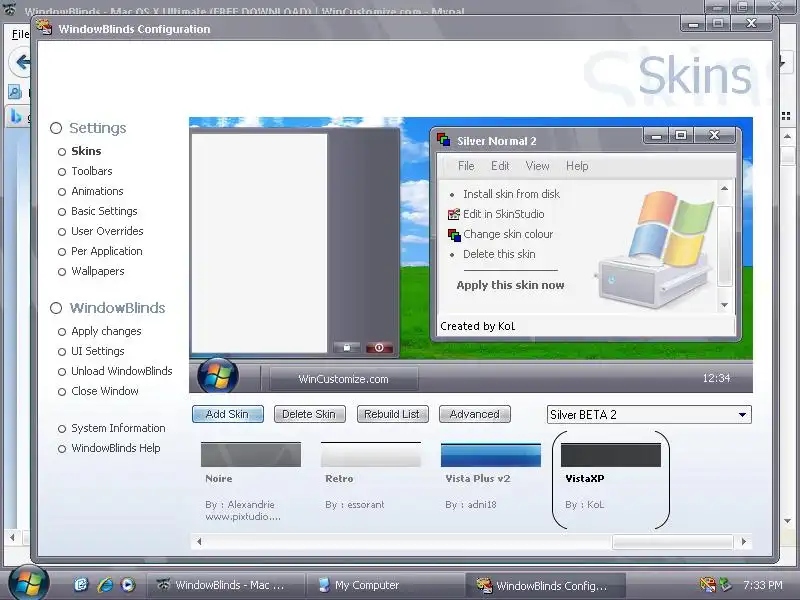Open Help menu in preview window

click(577, 166)
